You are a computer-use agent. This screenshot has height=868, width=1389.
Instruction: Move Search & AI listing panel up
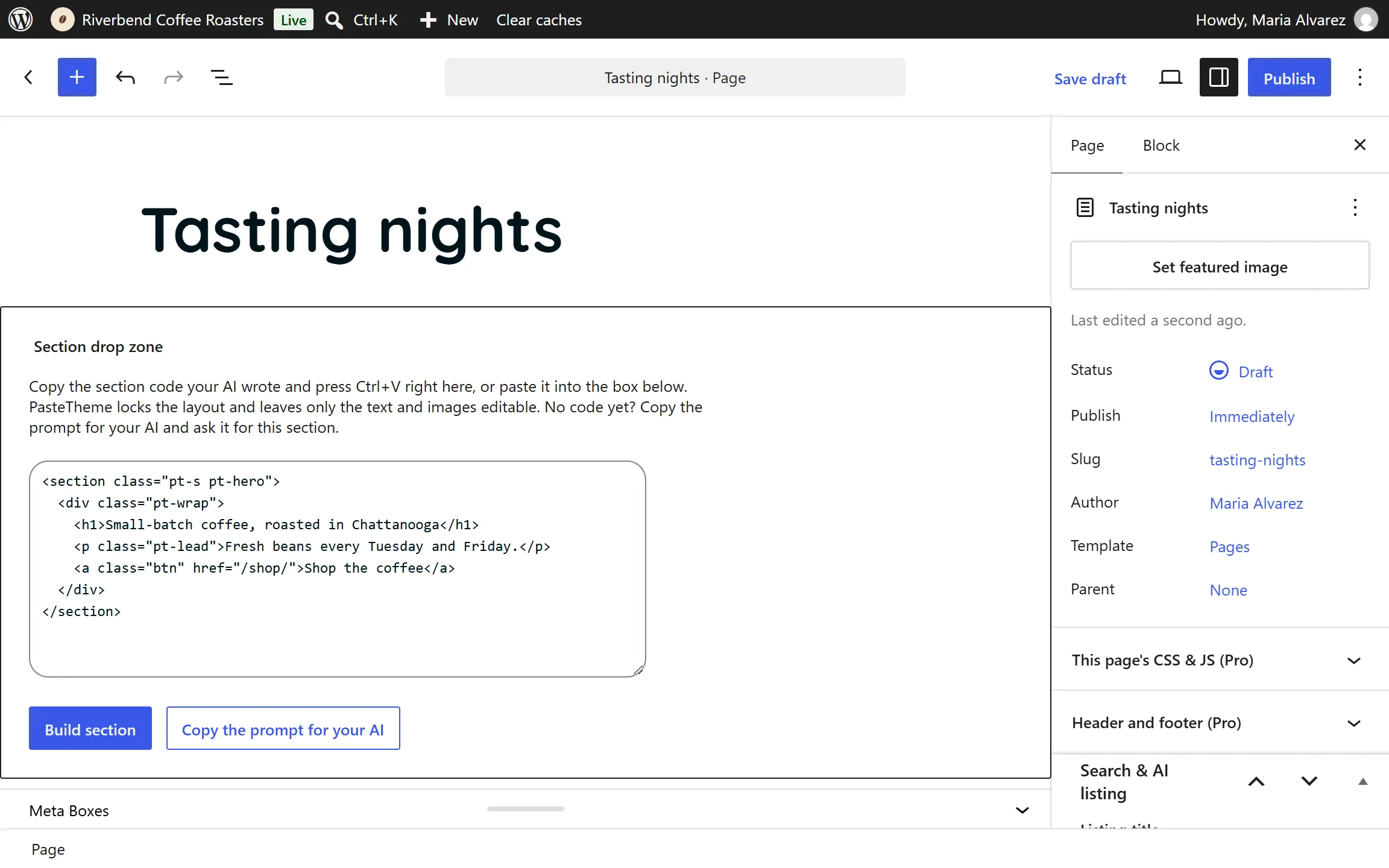point(1256,782)
